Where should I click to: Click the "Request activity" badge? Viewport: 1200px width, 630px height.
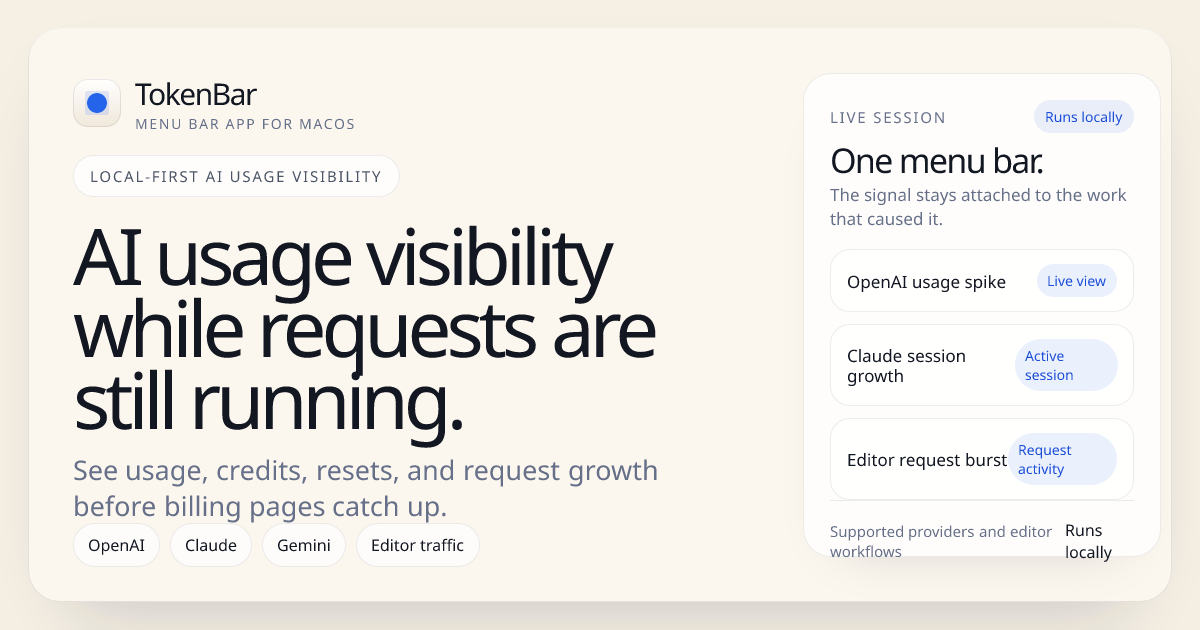pos(1063,459)
